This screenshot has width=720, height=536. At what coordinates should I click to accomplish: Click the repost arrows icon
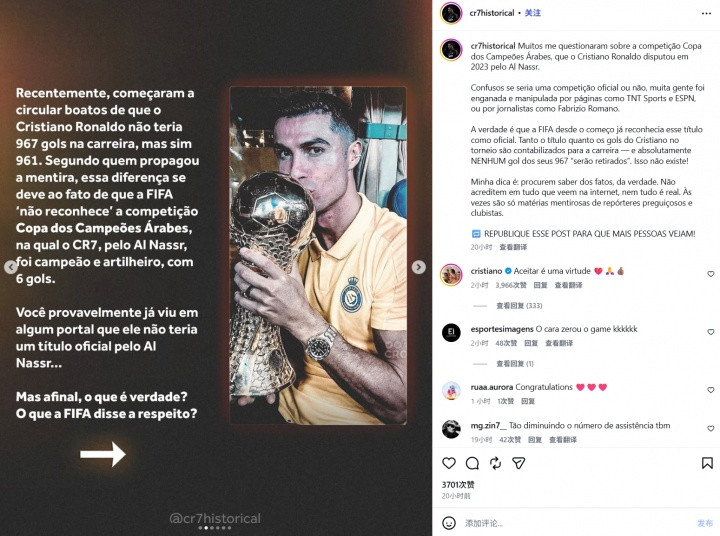[x=495, y=463]
